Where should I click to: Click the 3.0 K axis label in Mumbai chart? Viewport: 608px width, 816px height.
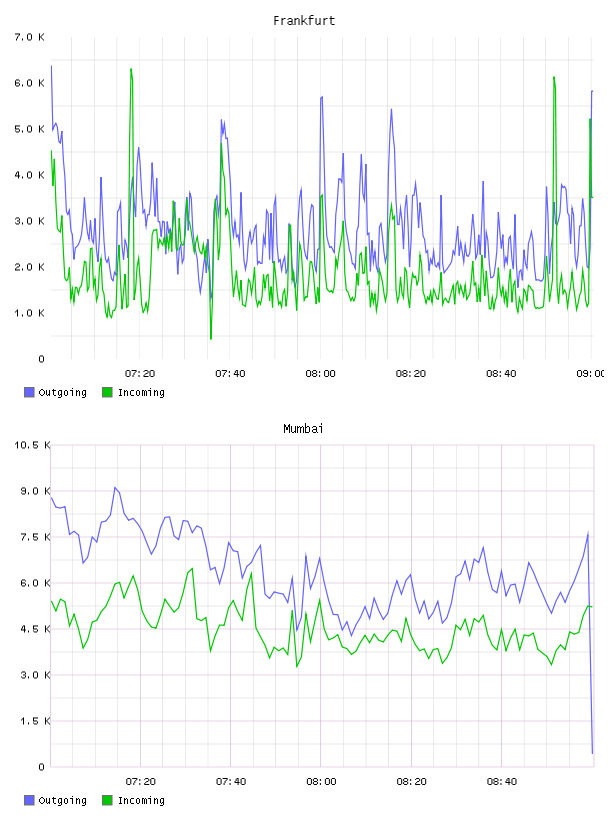tap(35, 675)
